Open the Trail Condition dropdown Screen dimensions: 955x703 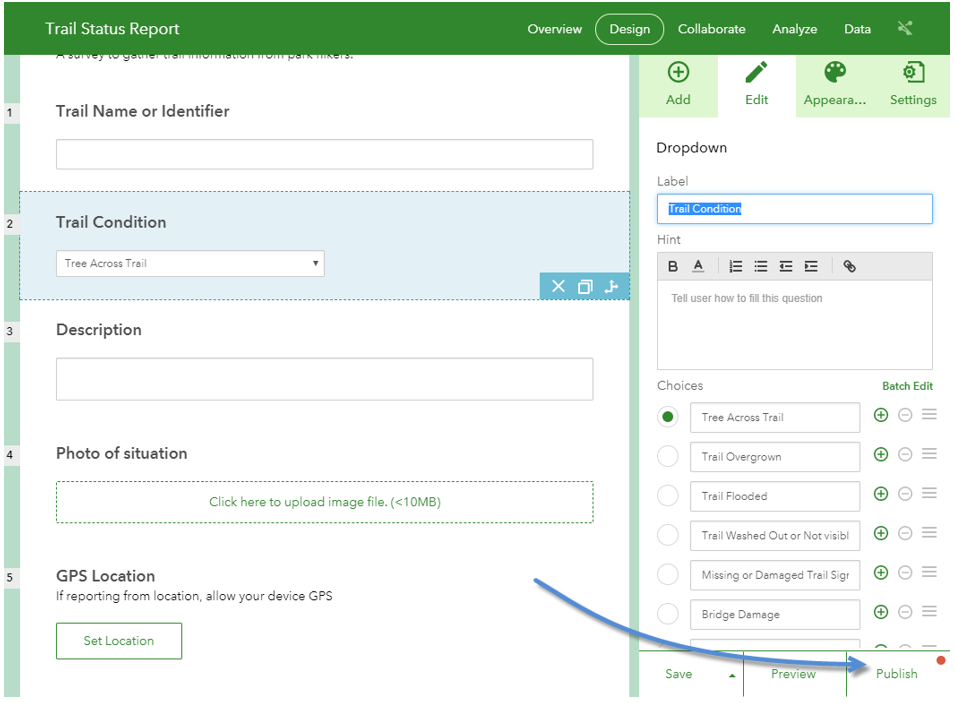190,263
